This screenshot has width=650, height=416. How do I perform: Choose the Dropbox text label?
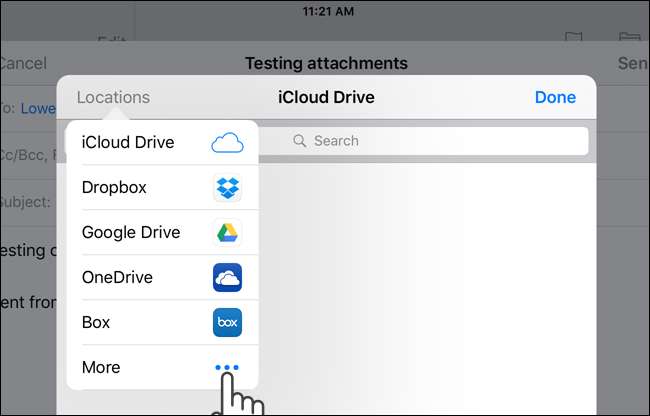[x=114, y=188]
